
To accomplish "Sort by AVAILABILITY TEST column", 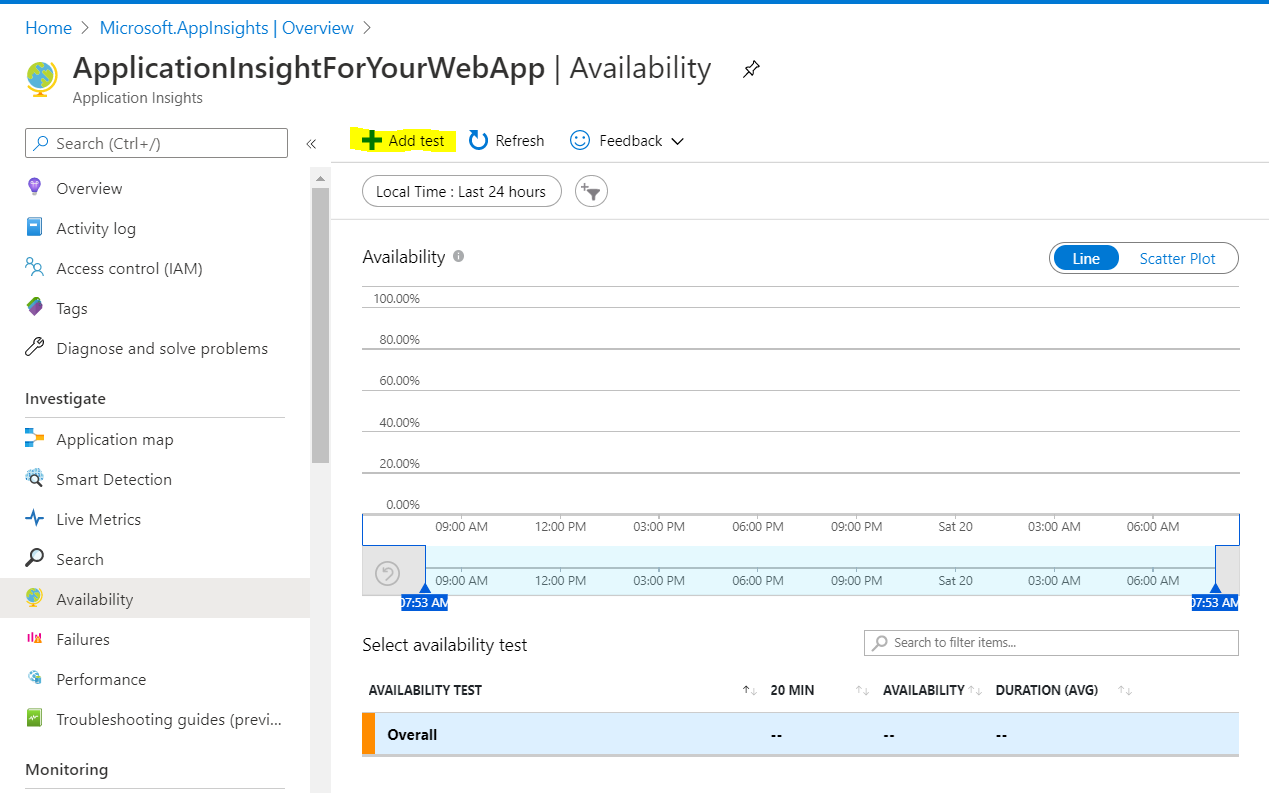I will point(749,691).
